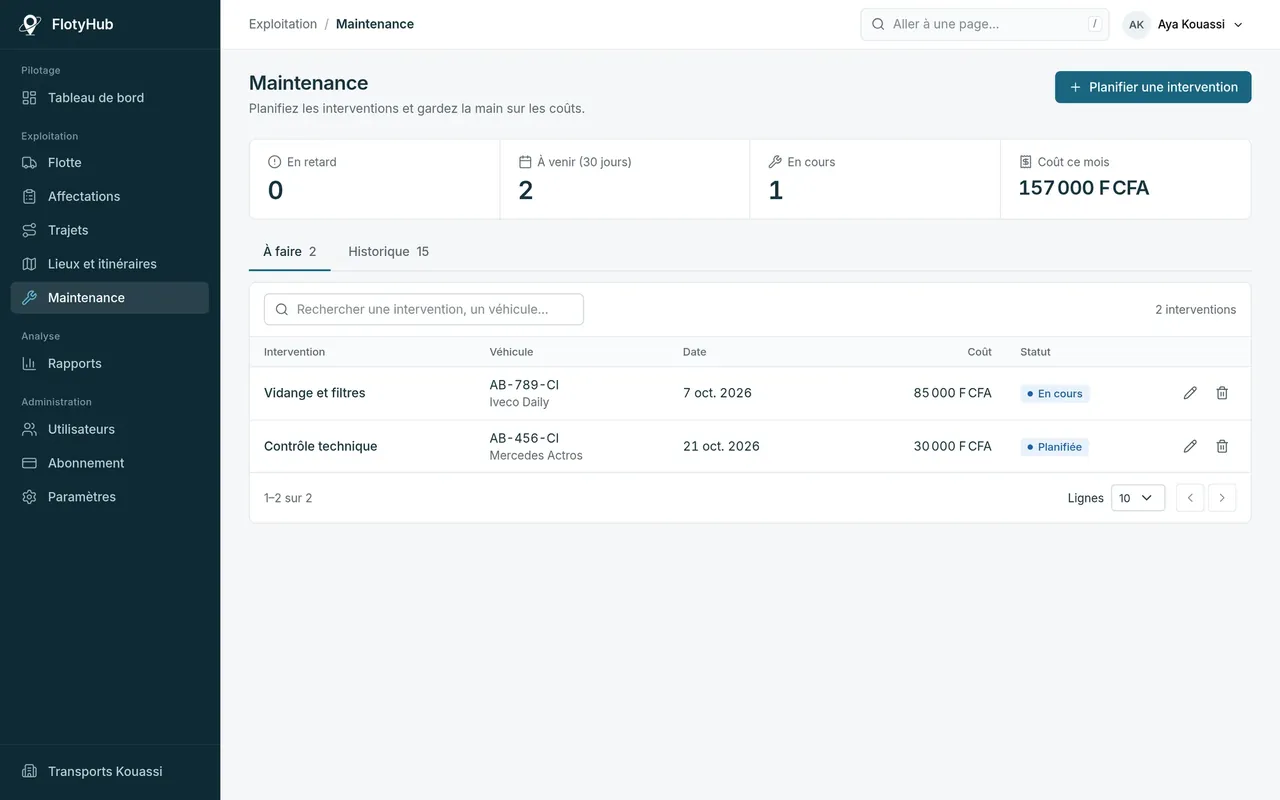Click the Abonnement credit card icon

coord(29,463)
